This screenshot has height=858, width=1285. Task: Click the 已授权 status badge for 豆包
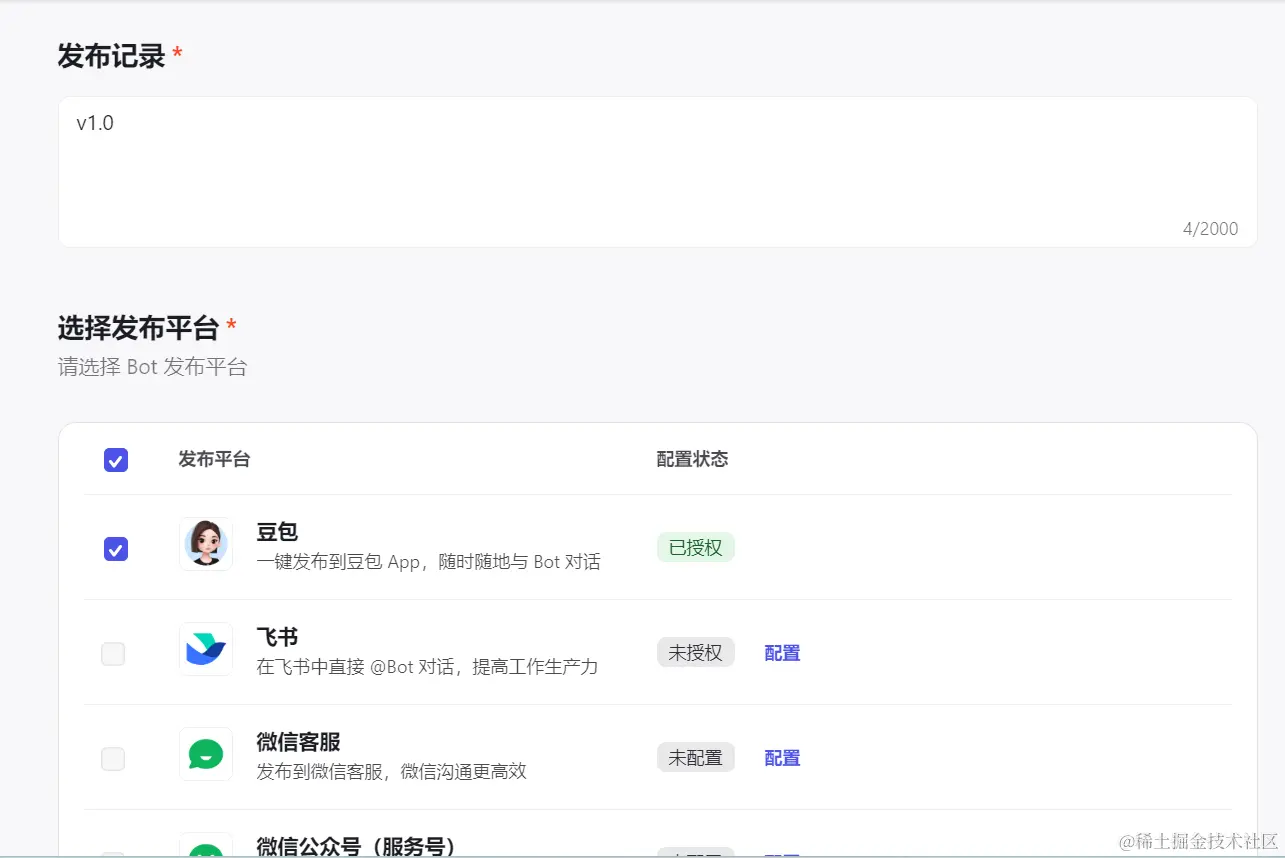(x=696, y=548)
